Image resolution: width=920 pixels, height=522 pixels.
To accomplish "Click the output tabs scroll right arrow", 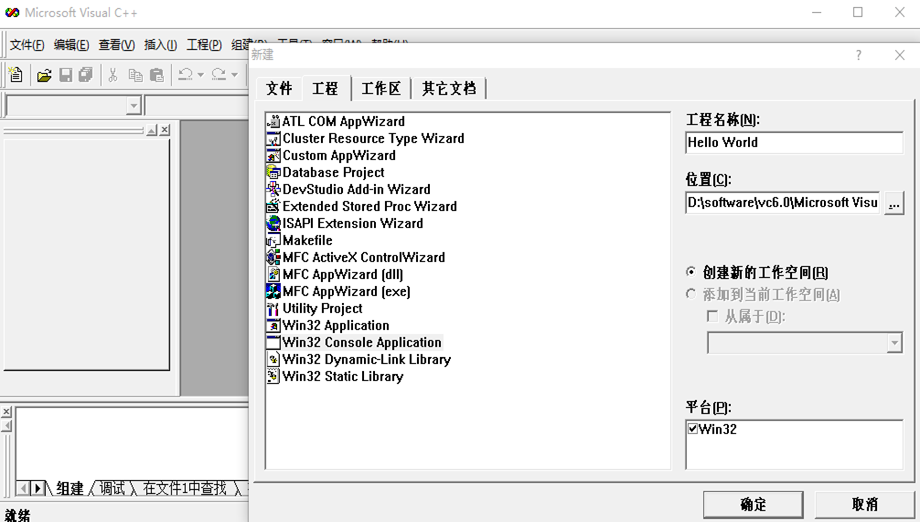I will point(38,488).
